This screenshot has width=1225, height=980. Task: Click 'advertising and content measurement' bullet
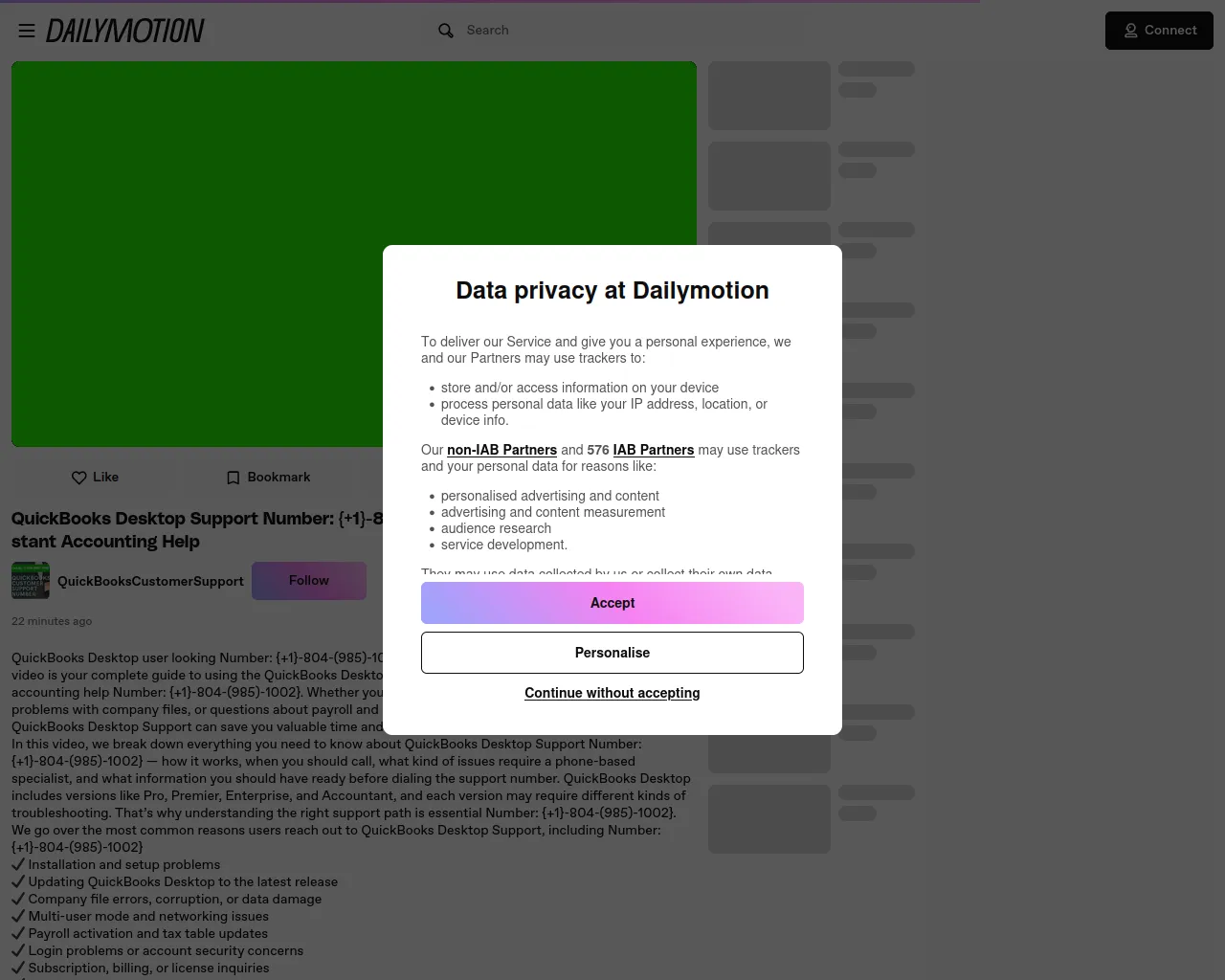[553, 512]
